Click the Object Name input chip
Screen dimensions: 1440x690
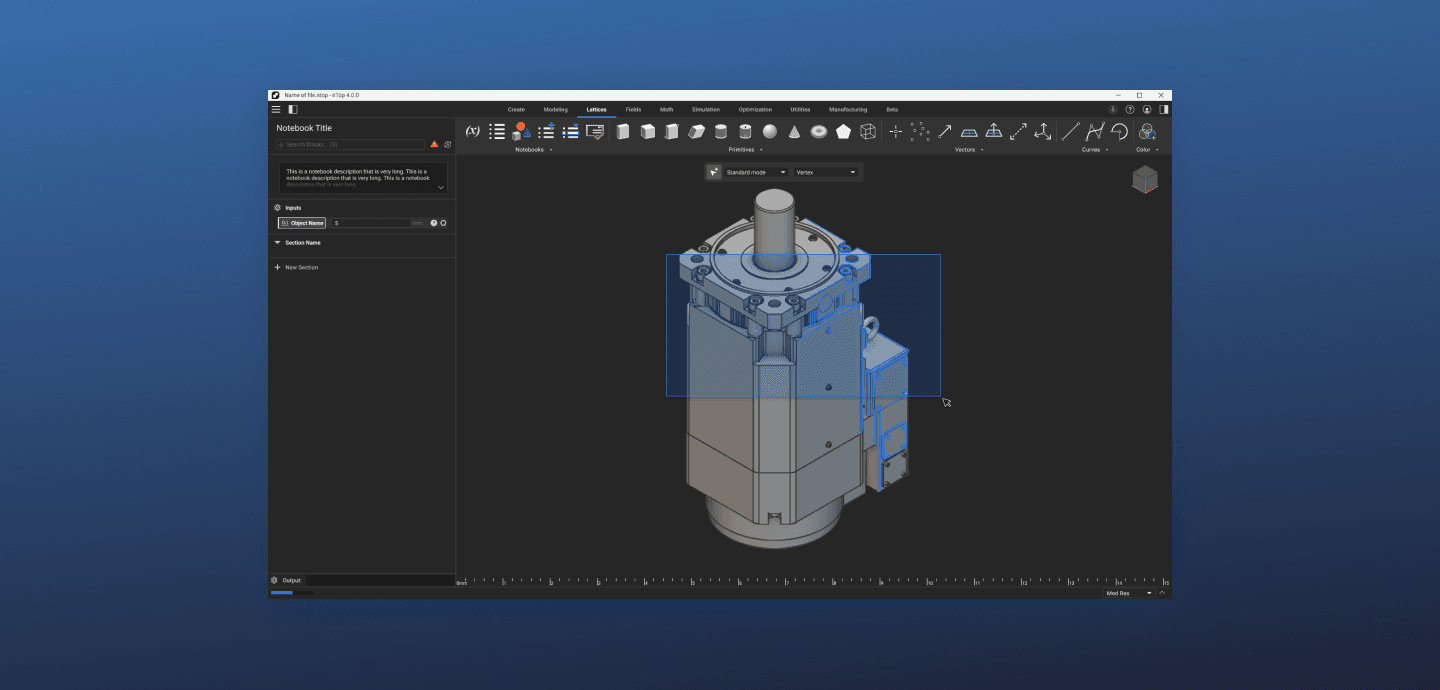point(302,223)
